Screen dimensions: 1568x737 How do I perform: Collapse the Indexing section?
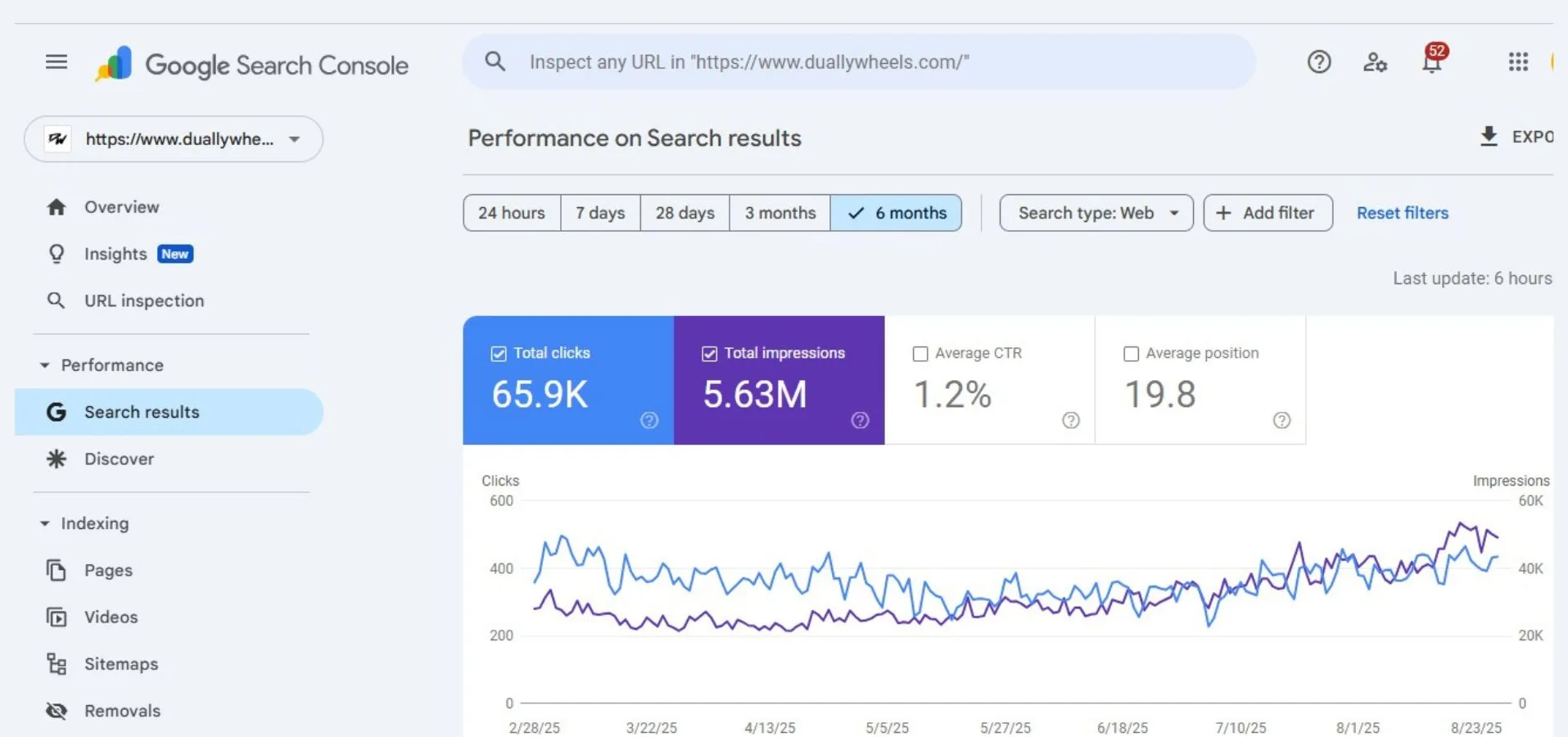tap(45, 523)
